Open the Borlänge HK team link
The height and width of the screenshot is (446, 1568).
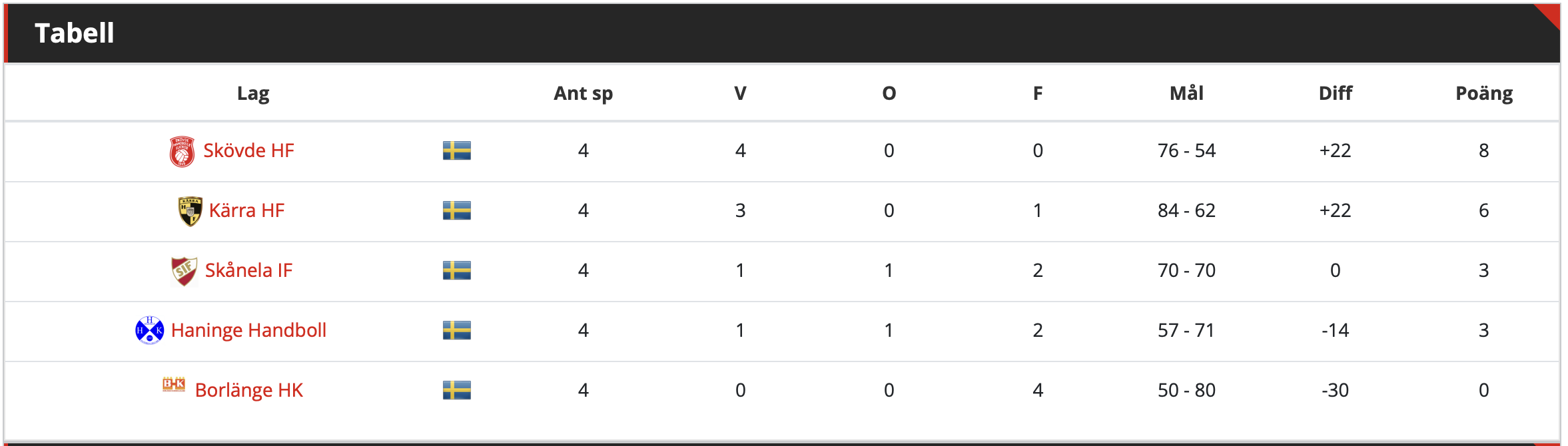248,390
